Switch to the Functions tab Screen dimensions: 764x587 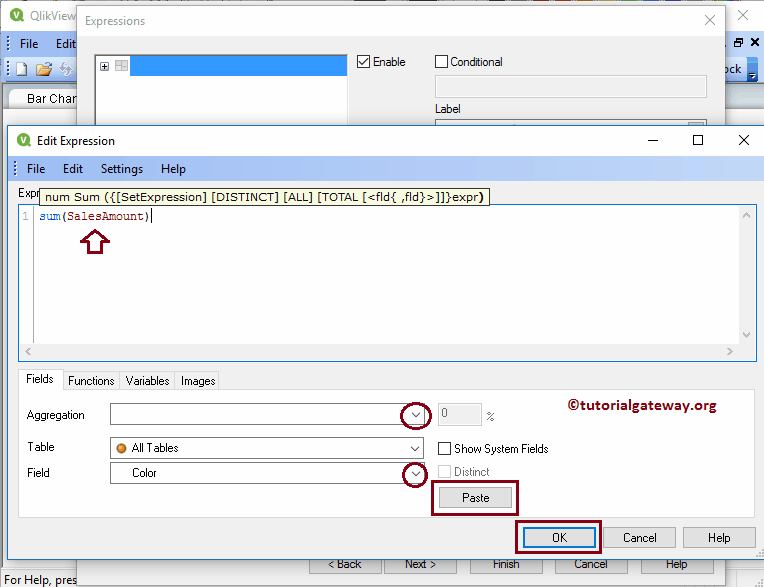[91, 380]
